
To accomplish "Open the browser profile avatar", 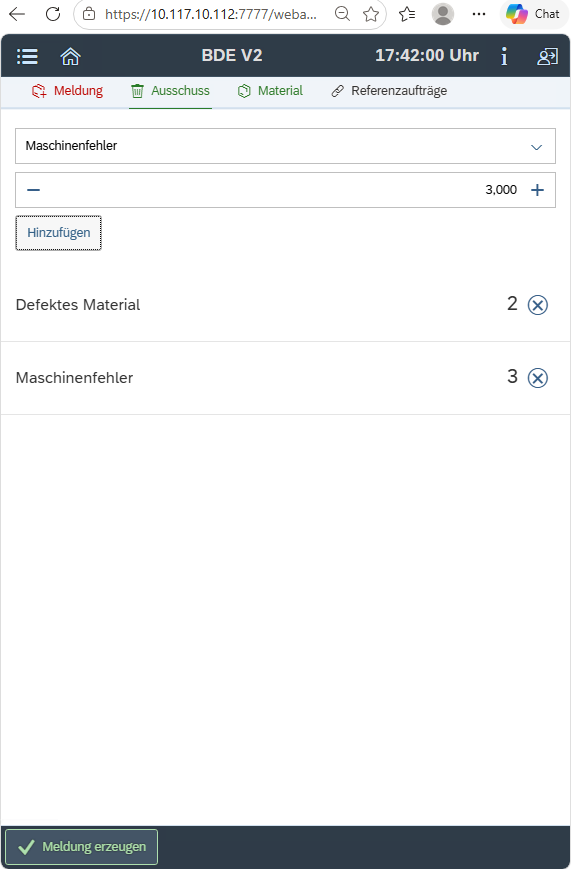I will coord(442,14).
